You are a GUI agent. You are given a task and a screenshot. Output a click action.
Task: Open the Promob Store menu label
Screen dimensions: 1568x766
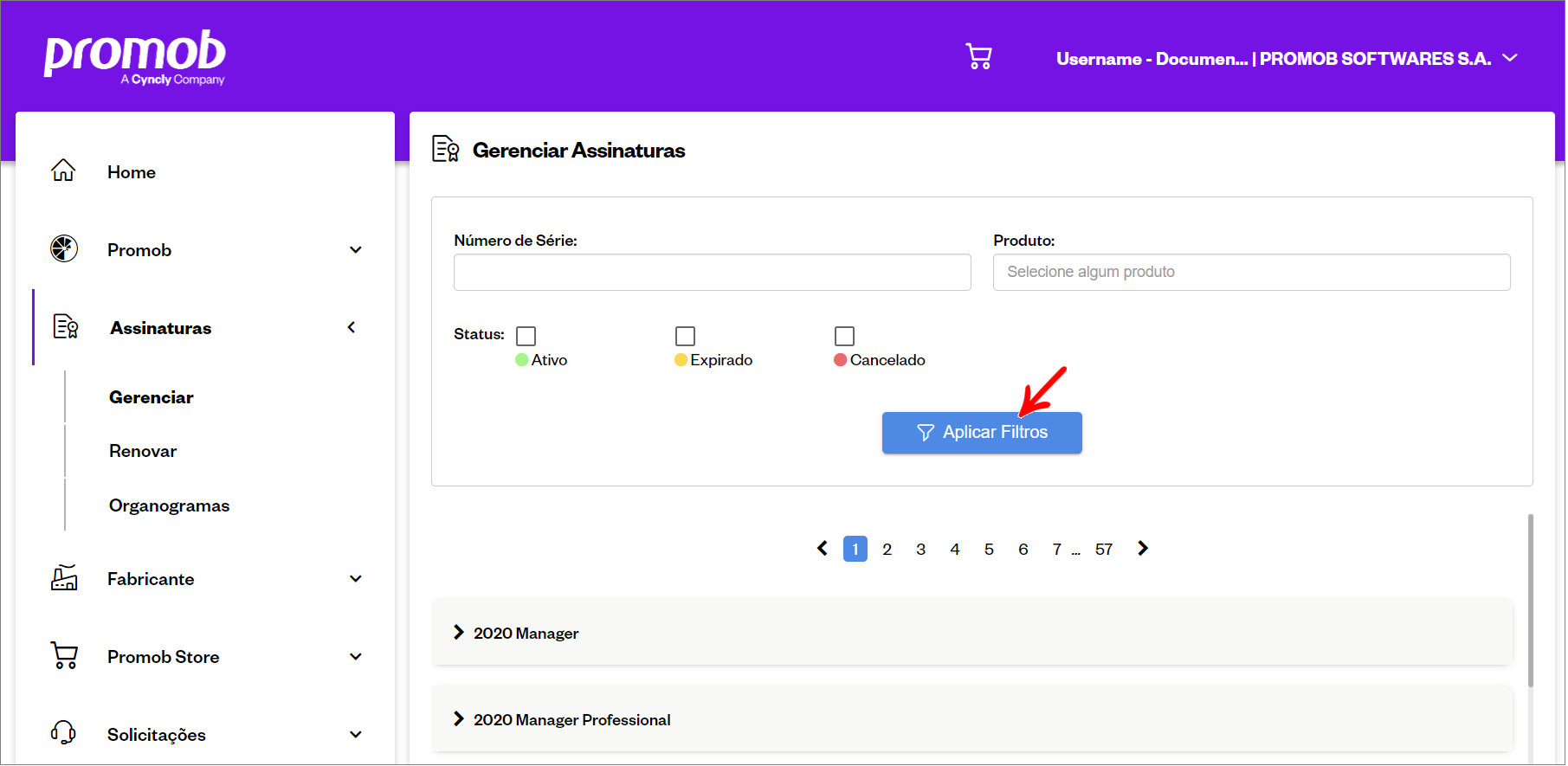(164, 657)
